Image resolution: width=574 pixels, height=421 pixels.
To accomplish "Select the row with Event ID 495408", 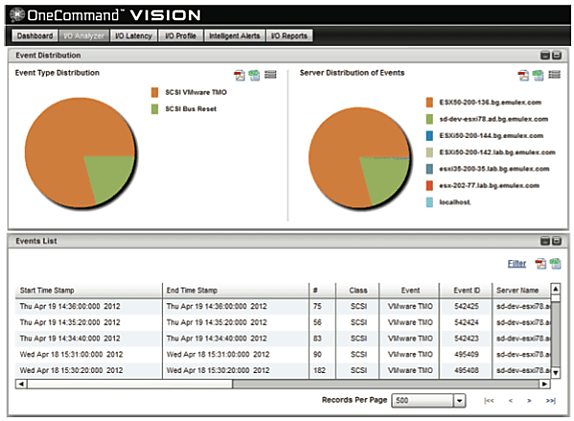I will tap(283, 370).
